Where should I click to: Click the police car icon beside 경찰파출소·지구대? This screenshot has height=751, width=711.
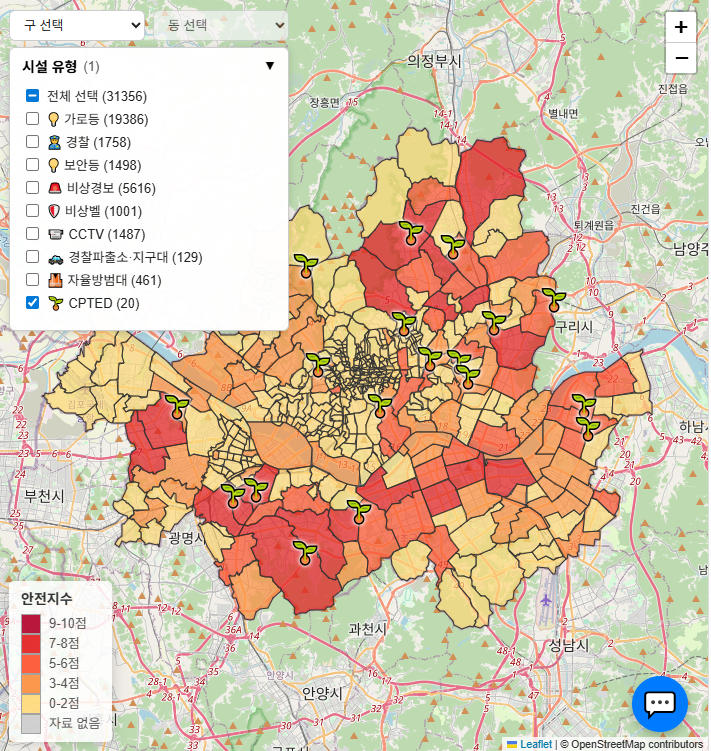[x=54, y=257]
